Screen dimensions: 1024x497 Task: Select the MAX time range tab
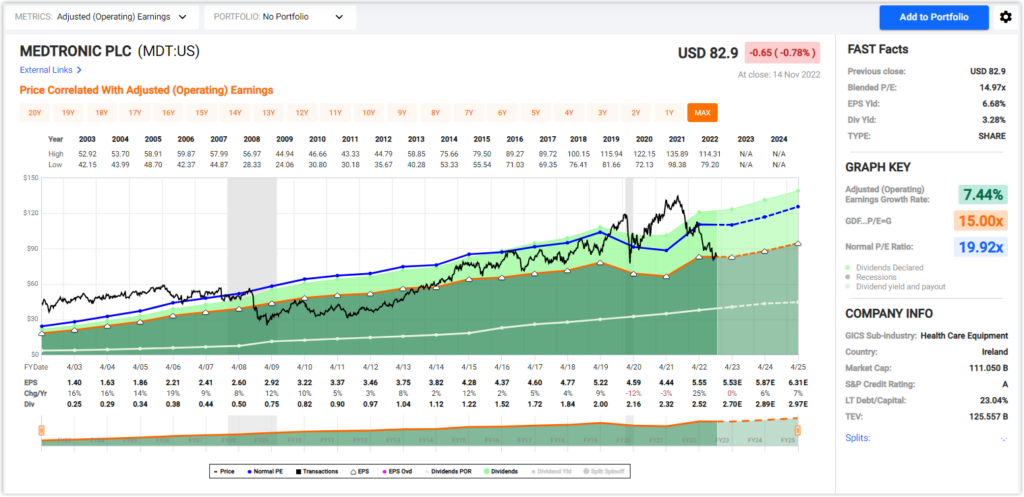(702, 113)
